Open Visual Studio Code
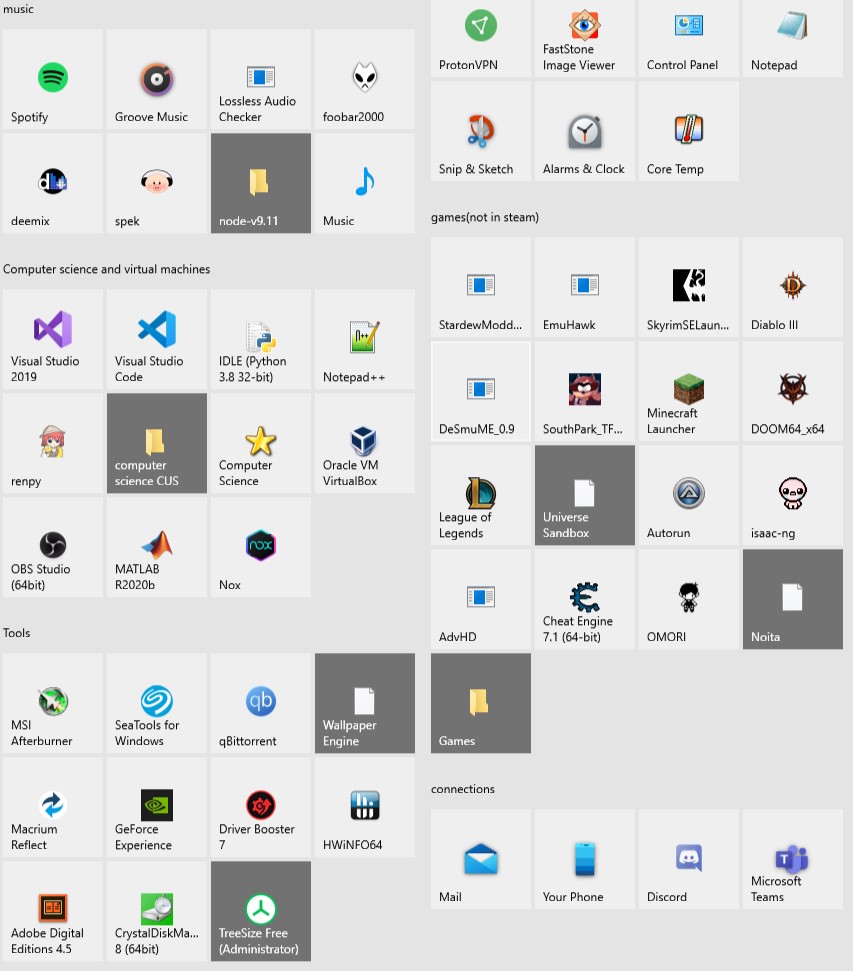 pyautogui.click(x=157, y=339)
